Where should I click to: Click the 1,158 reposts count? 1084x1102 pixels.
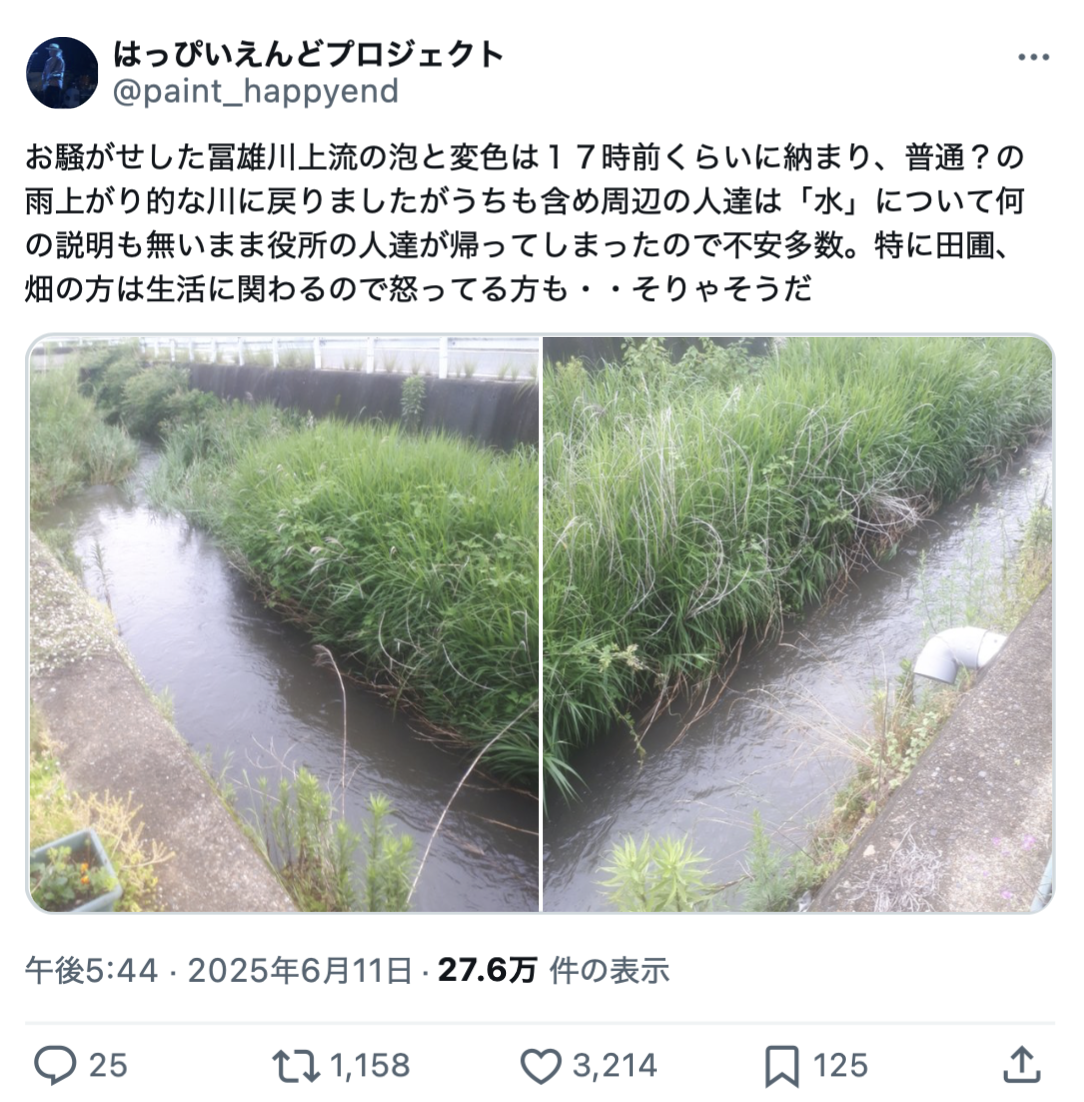tap(370, 1065)
